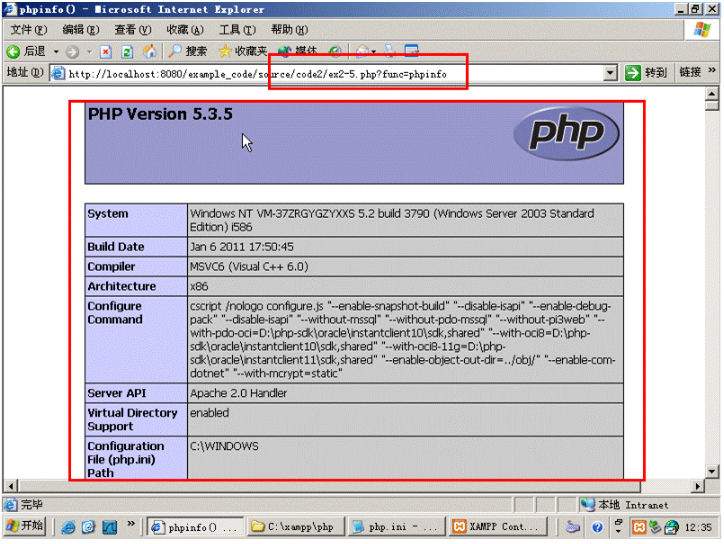724x544 pixels.
Task: Expand the Mail button dropdown arrow
Action: pyautogui.click(x=374, y=52)
